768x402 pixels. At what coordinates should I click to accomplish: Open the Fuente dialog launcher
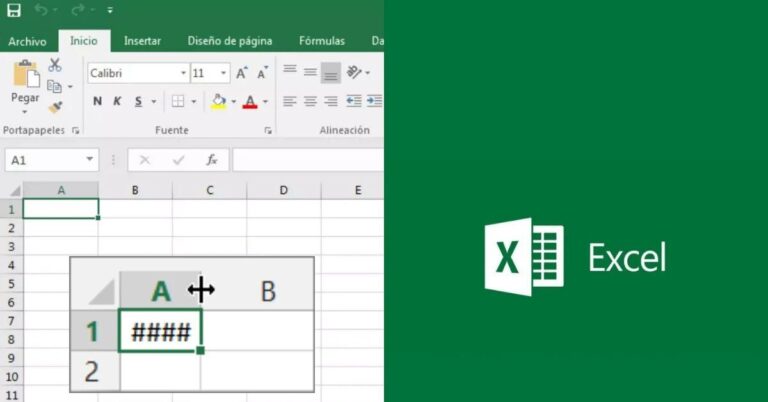tap(268, 130)
